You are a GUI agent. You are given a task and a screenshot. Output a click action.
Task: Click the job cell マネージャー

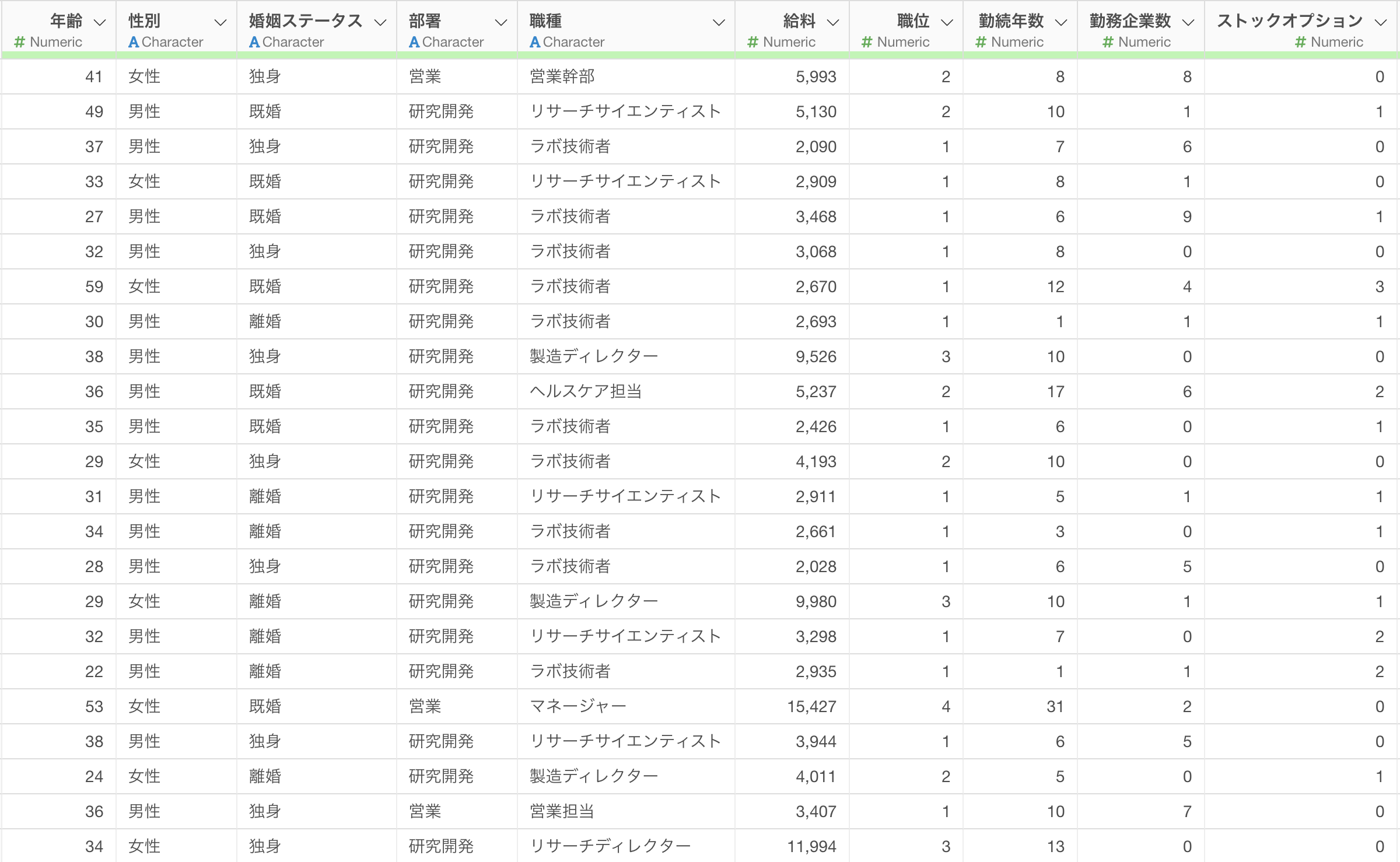tap(626, 706)
